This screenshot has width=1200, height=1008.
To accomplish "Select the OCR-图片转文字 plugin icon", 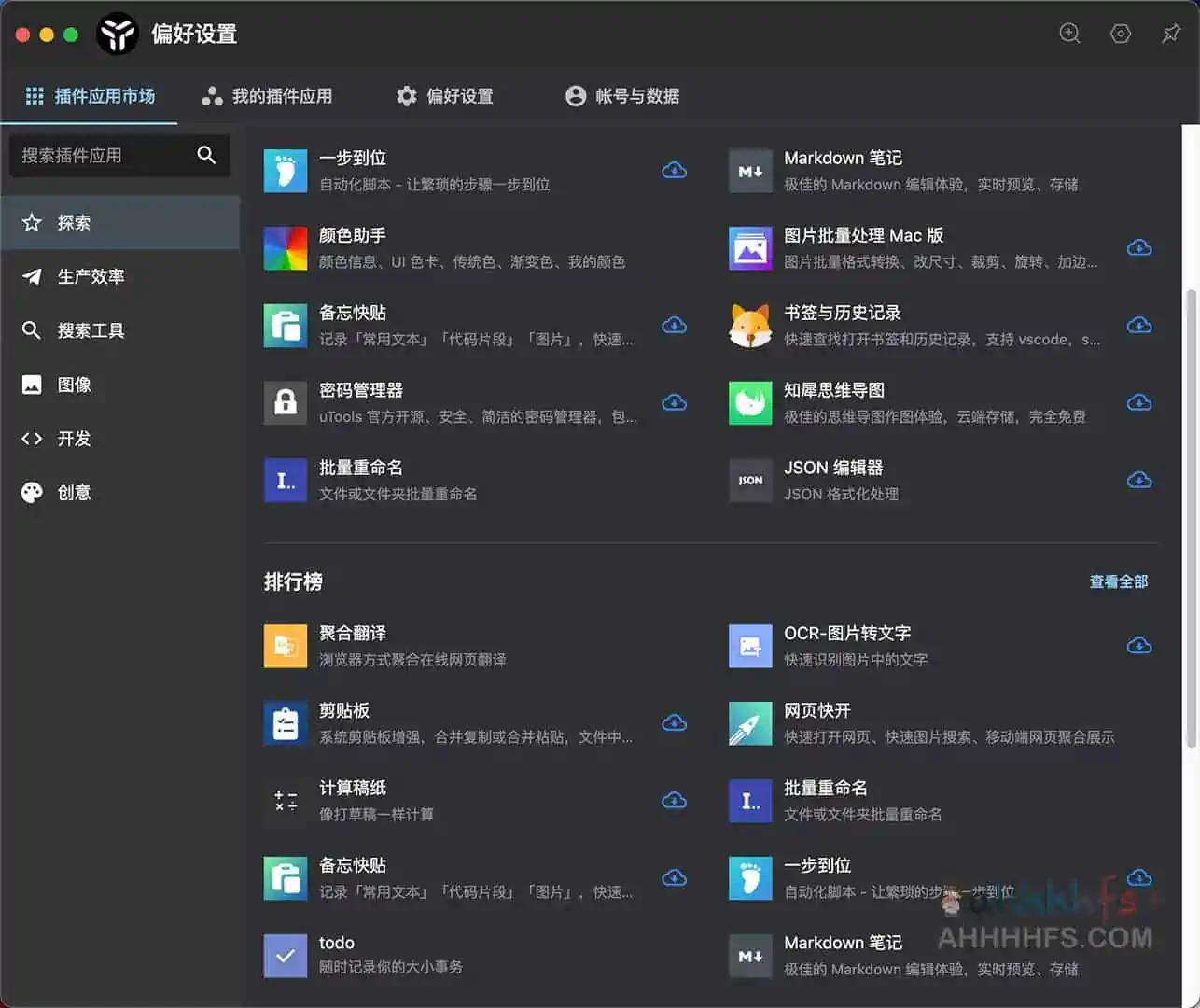I will (x=750, y=645).
